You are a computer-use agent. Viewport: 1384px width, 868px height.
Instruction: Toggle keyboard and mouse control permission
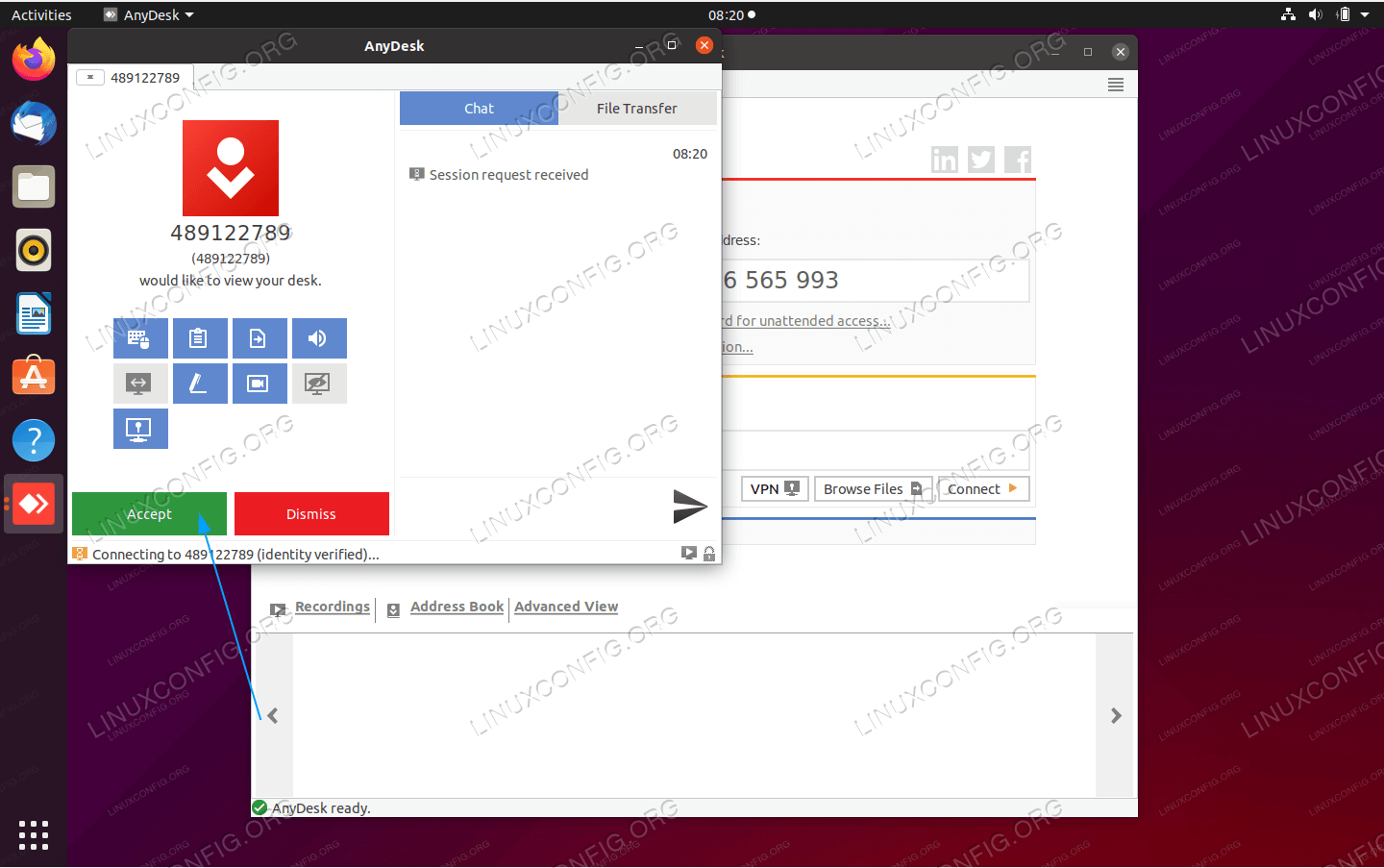[x=140, y=338]
